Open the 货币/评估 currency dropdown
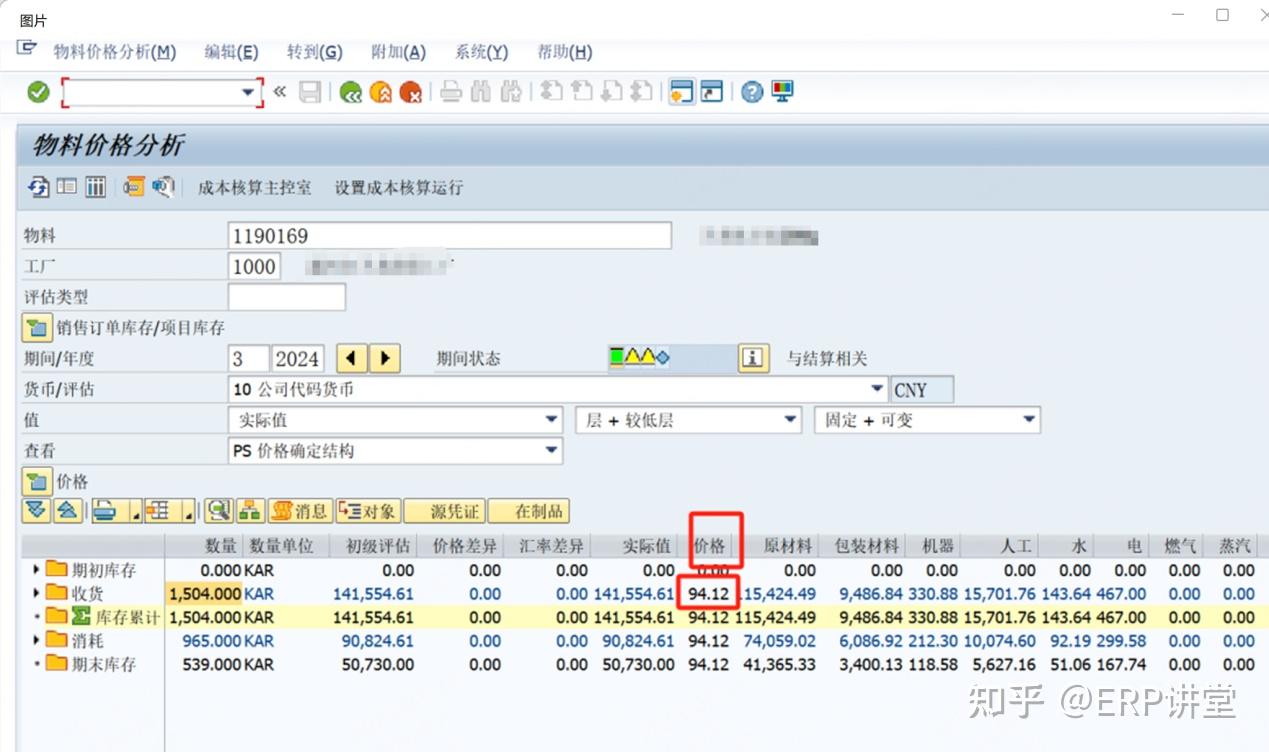This screenshot has height=752, width=1269. pyautogui.click(x=877, y=389)
